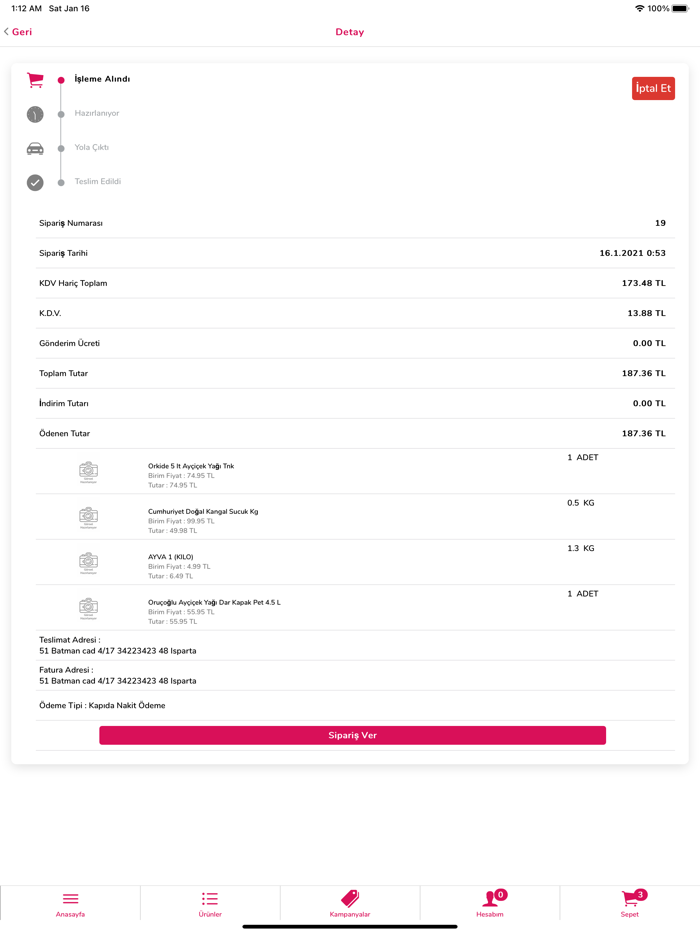Select the Oruçoğlu Ayçiçek Yağı product thumbnail
Viewport: 700px width, 934px height.
tap(89, 607)
